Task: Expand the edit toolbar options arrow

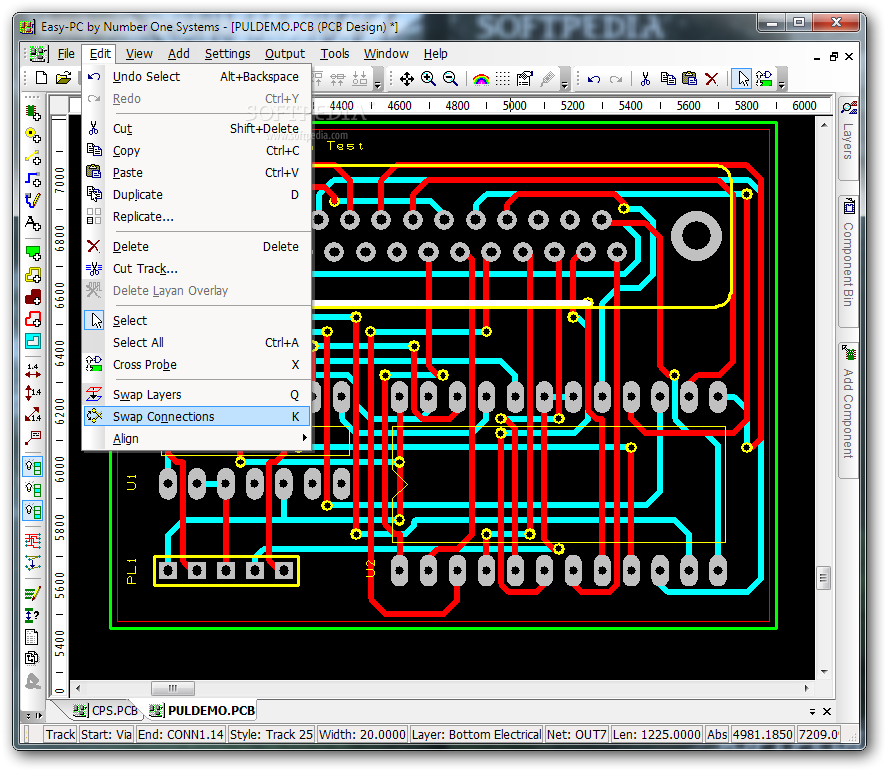Action: click(x=782, y=84)
